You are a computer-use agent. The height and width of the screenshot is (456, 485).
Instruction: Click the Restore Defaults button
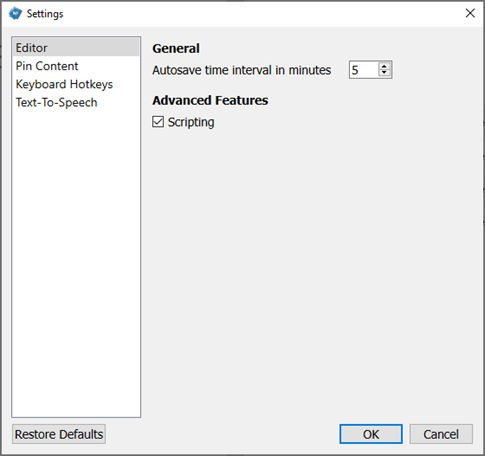click(x=59, y=434)
